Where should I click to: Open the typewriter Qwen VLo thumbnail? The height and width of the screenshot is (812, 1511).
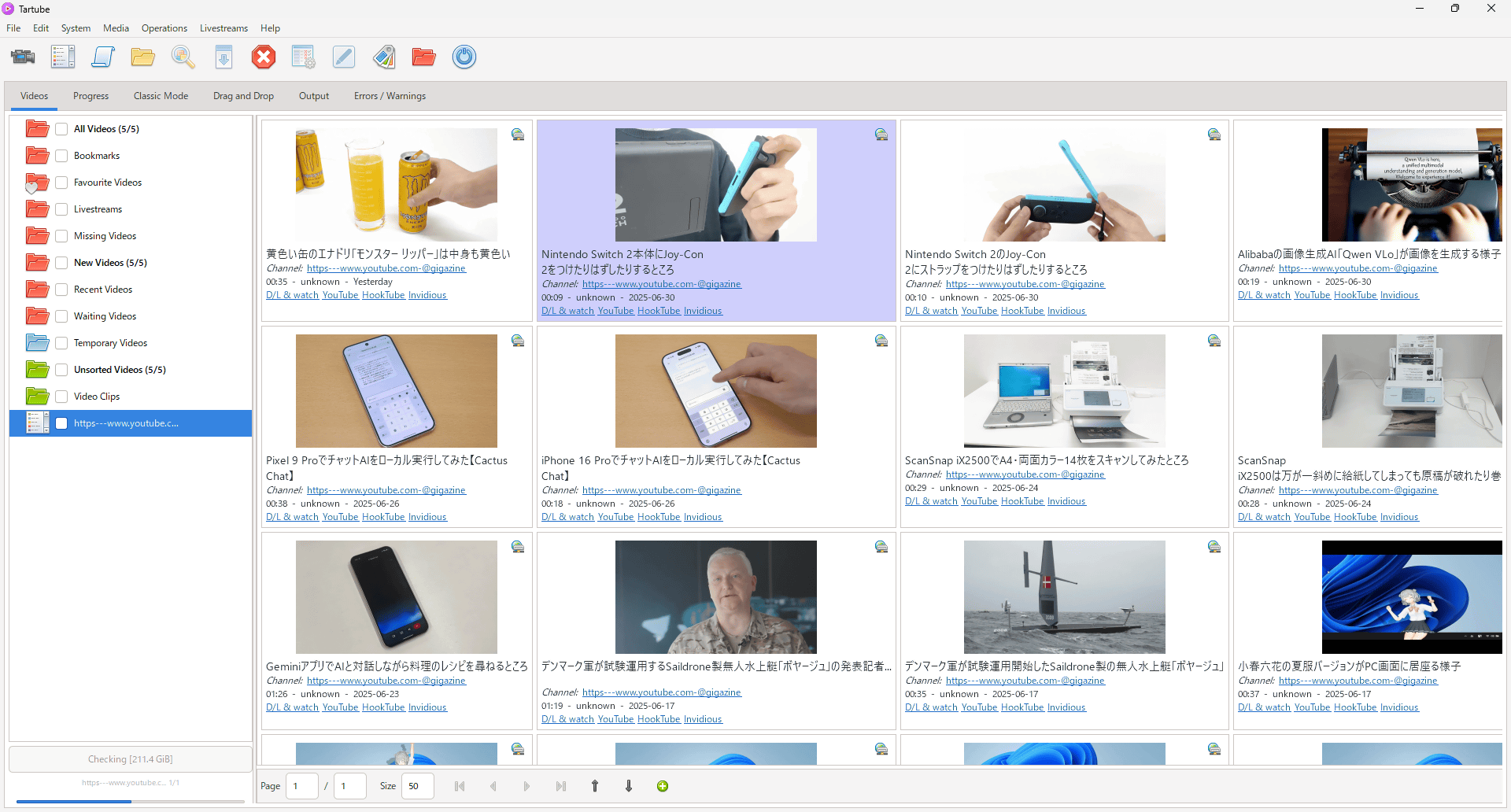tap(1412, 185)
